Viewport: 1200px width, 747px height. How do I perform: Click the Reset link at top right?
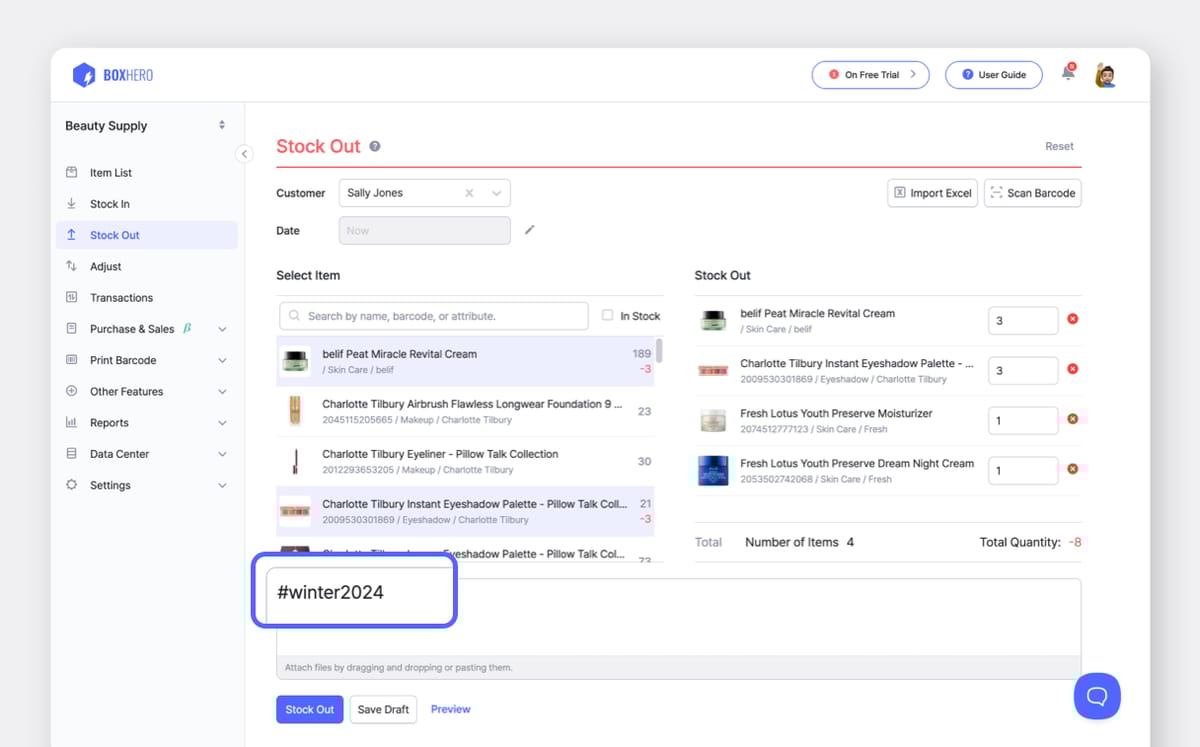1059,145
